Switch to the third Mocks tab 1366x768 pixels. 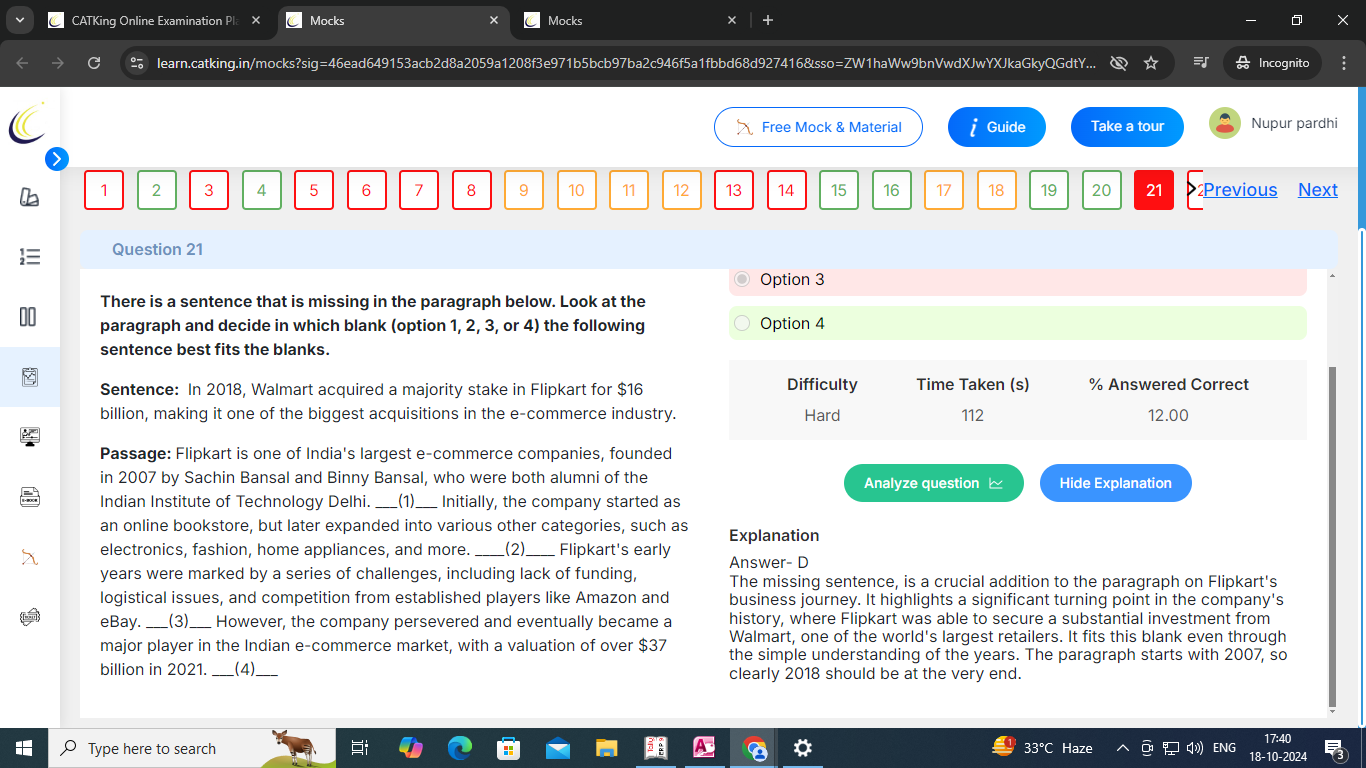click(632, 20)
